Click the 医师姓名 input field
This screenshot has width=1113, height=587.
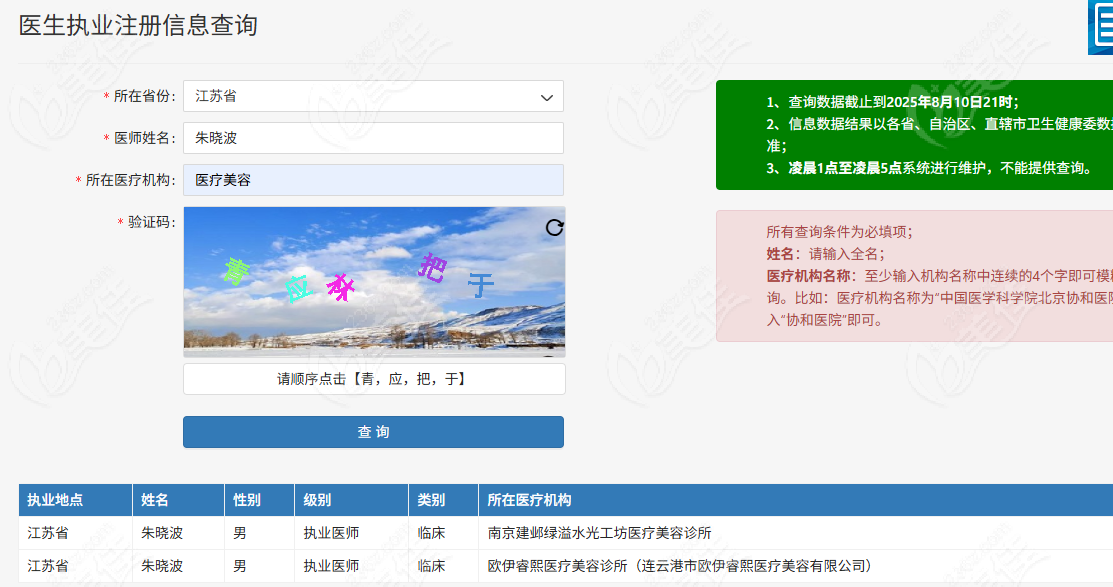[373, 137]
